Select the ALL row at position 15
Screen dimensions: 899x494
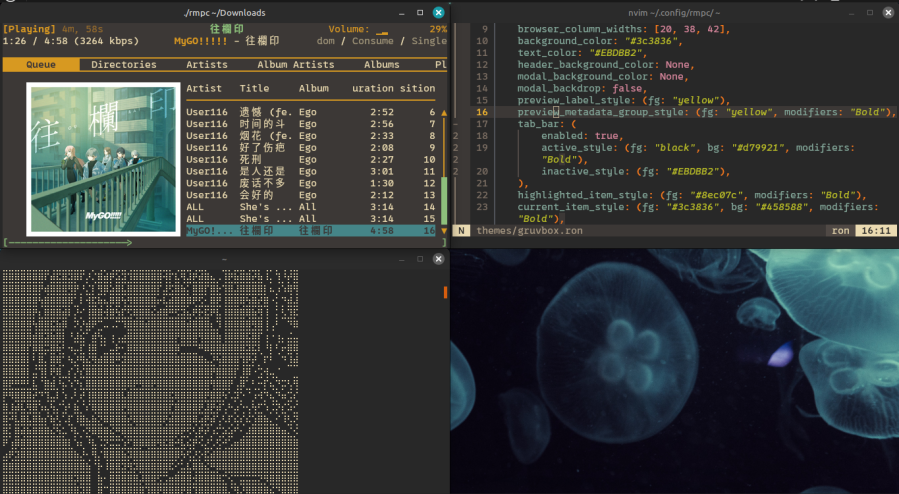[311, 218]
